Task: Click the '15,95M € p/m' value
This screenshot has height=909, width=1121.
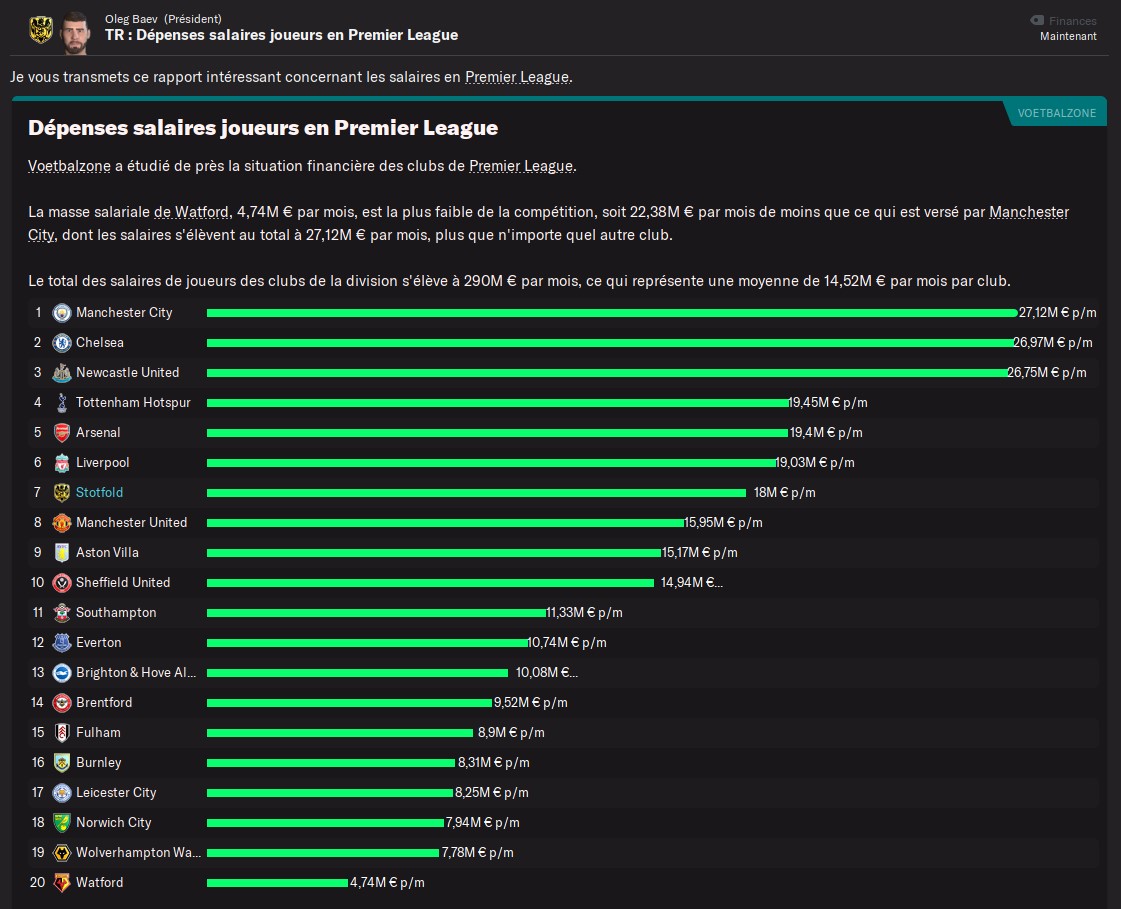Action: (724, 523)
